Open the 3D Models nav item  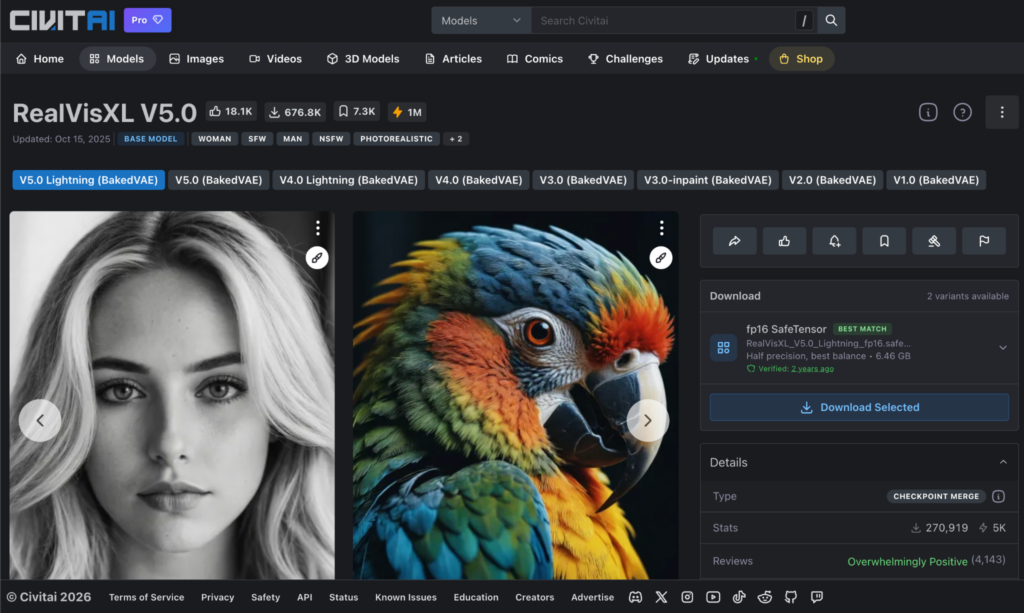coord(363,59)
